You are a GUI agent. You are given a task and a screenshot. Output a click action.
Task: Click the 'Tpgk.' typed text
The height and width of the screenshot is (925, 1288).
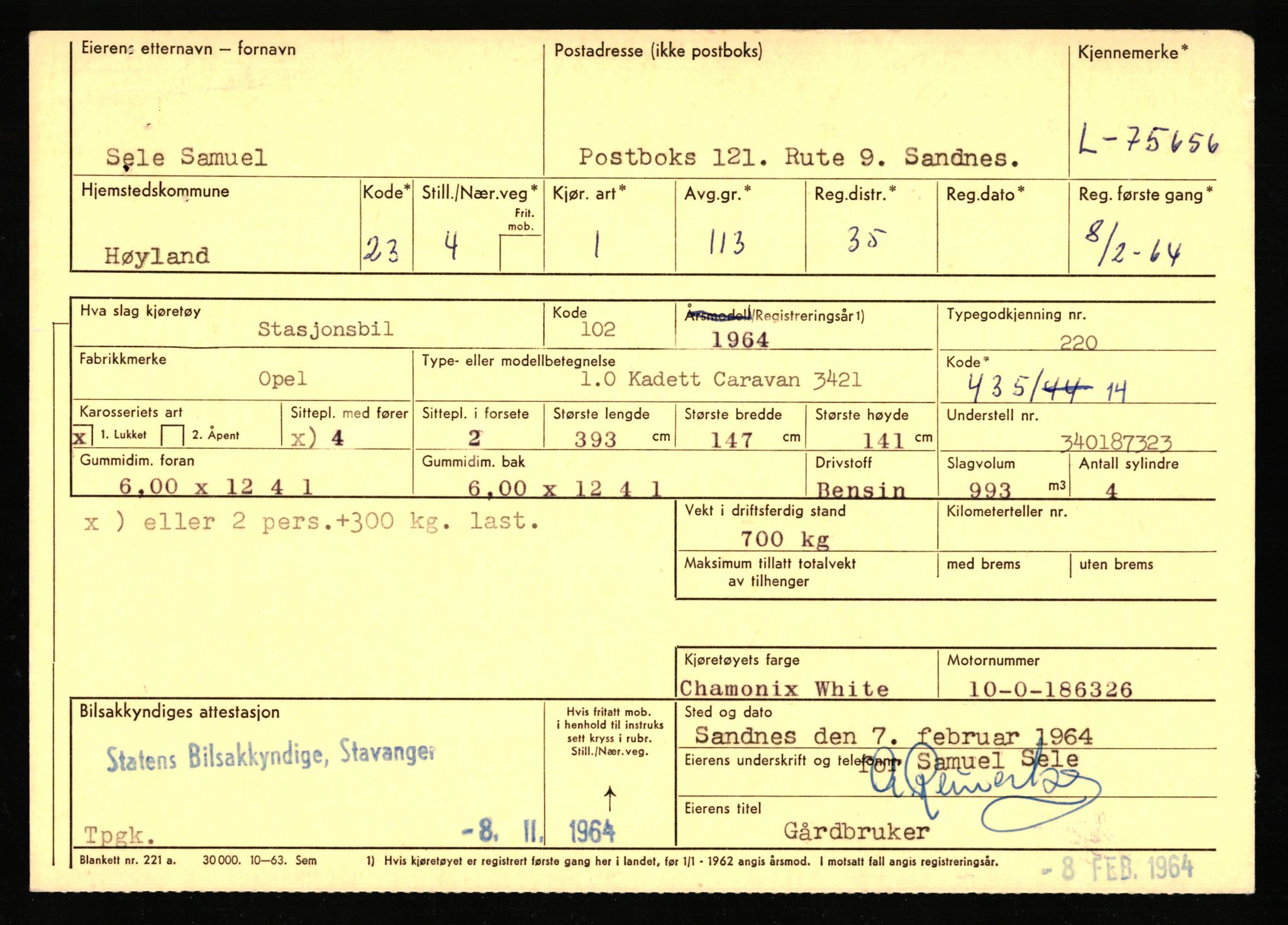coord(118,836)
